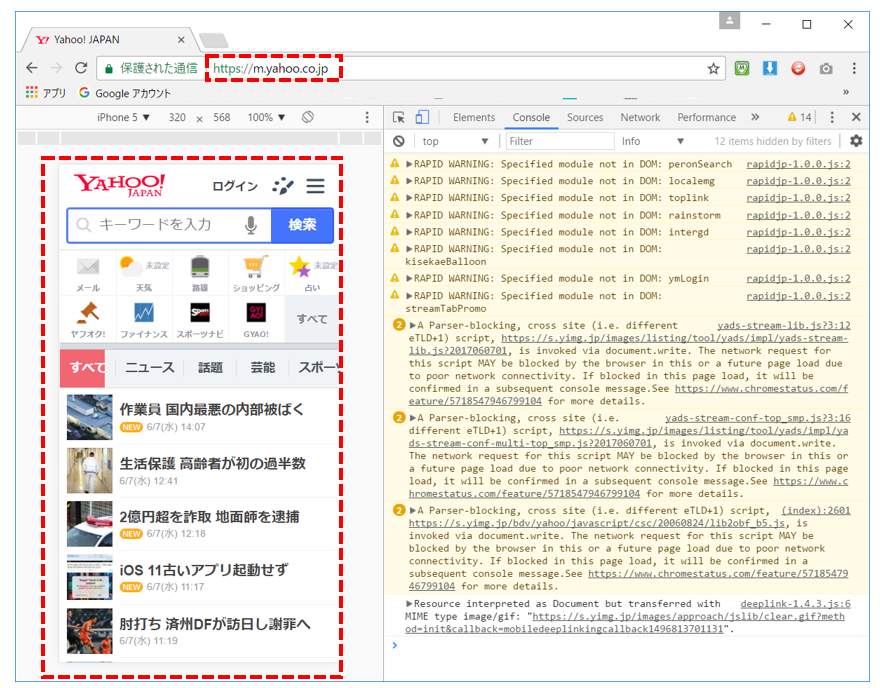This screenshot has height=688, width=880.
Task: Click the blue 検索 search button
Action: tap(302, 225)
